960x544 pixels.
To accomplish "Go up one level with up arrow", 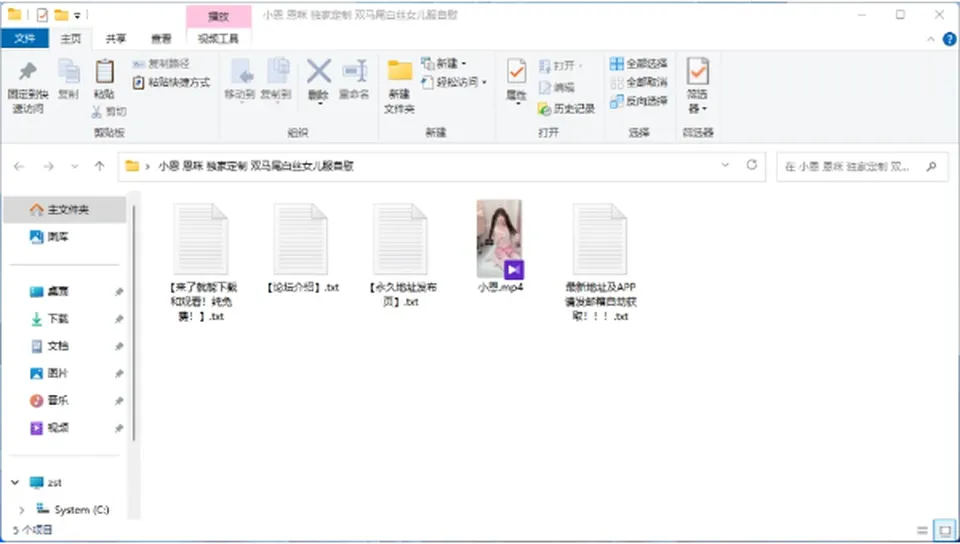I will 99,166.
